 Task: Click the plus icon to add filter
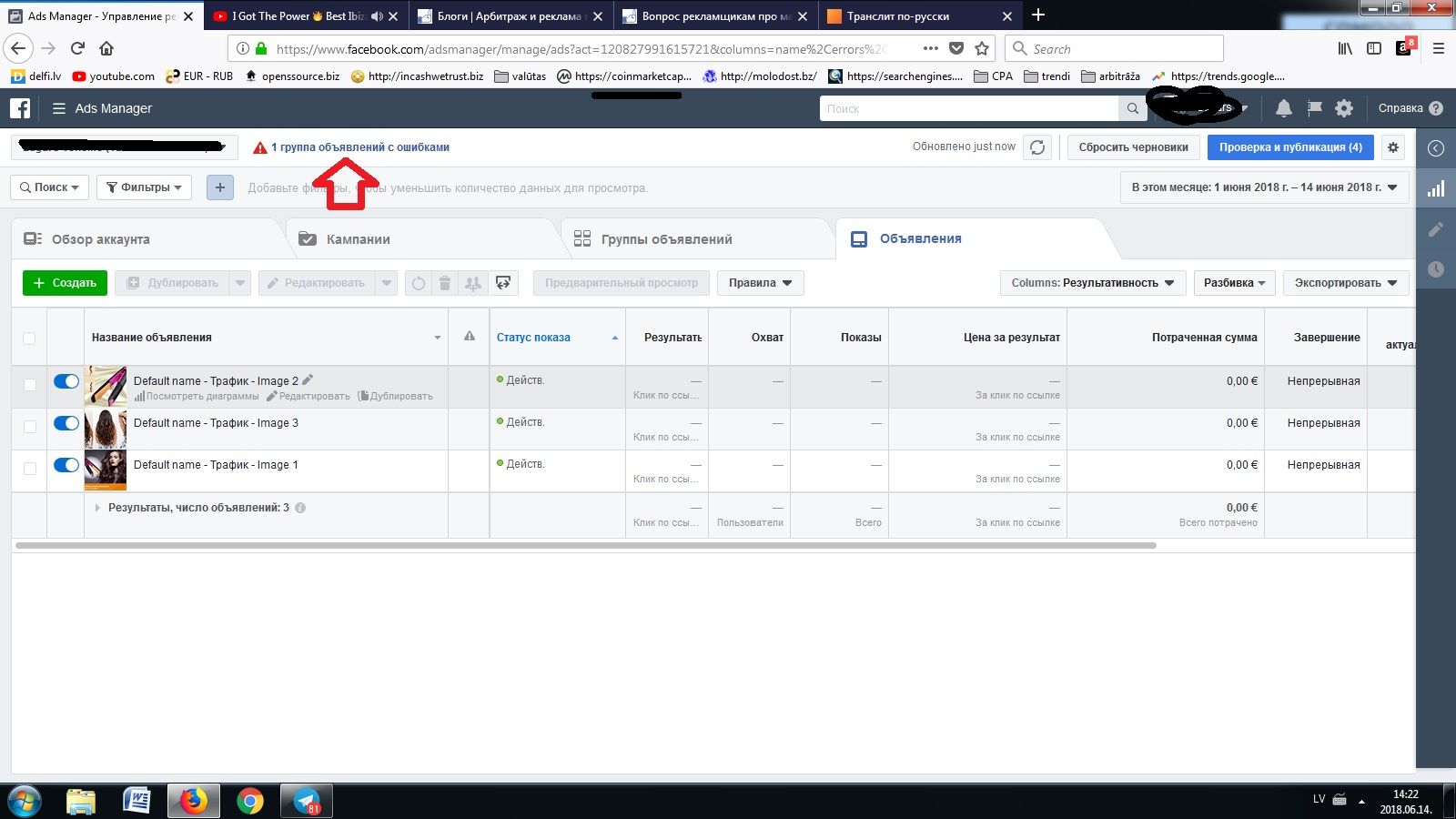coord(219,187)
